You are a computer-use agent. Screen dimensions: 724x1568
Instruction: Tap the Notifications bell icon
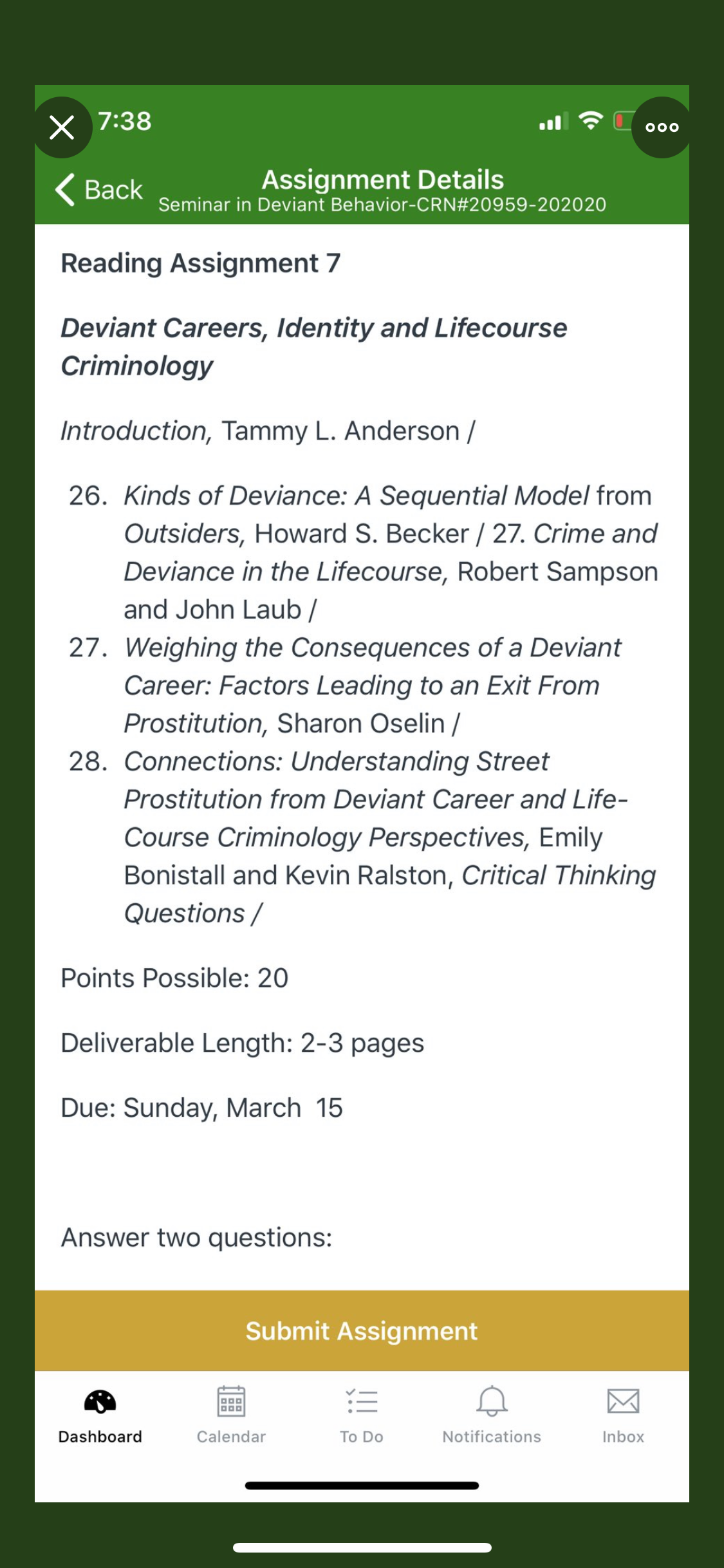tap(492, 1401)
